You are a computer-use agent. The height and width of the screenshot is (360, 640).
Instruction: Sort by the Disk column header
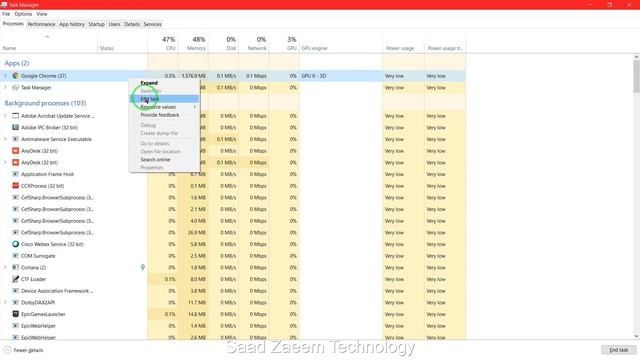click(x=223, y=43)
